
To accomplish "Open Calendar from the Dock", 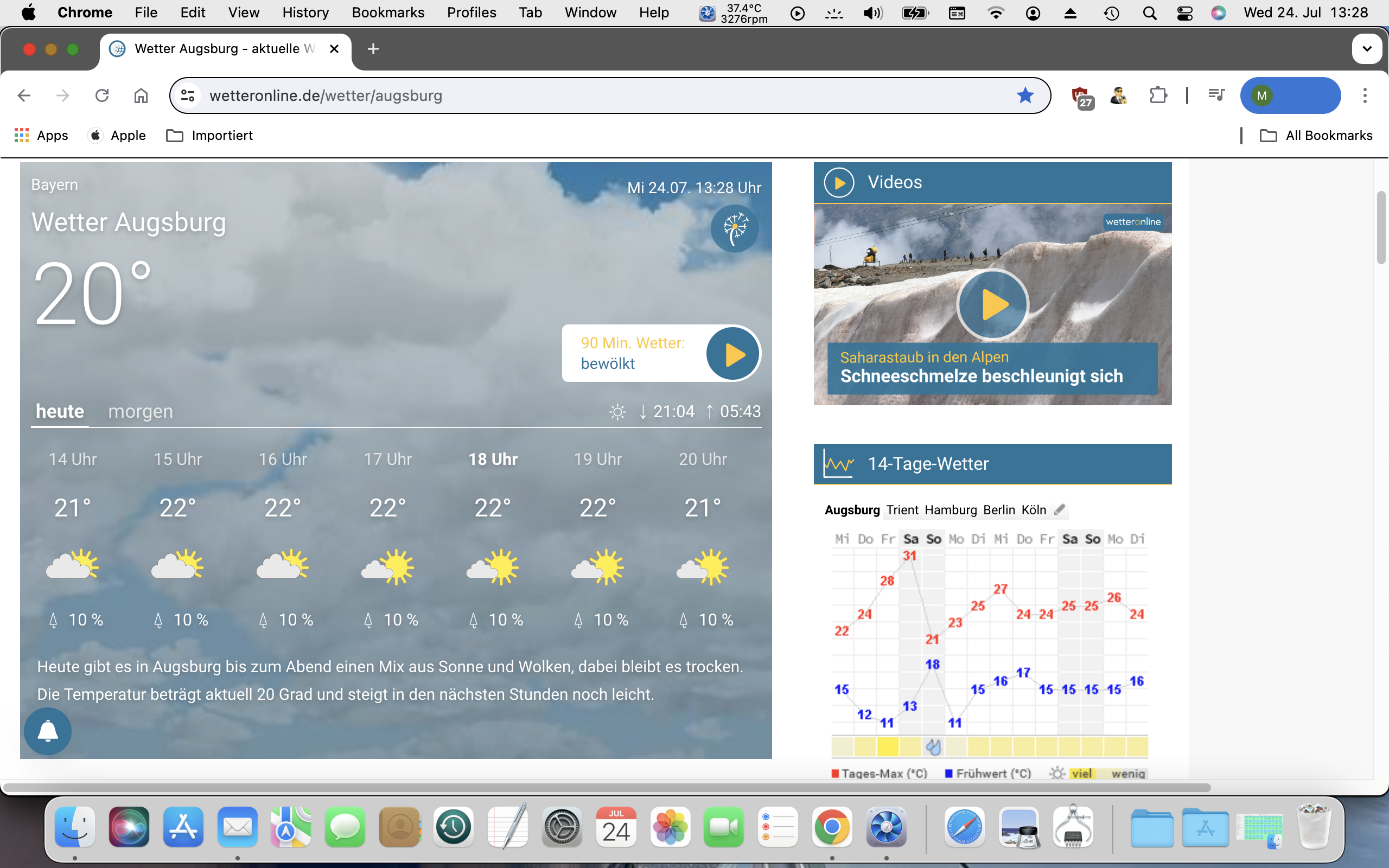I will pyautogui.click(x=616, y=827).
